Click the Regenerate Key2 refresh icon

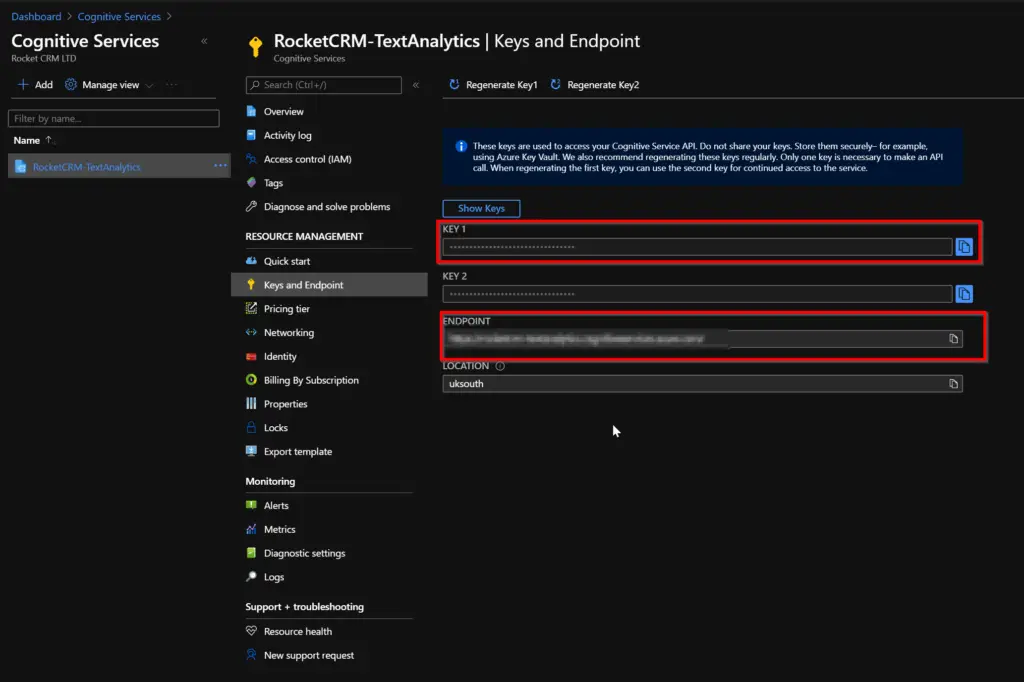[x=556, y=84]
